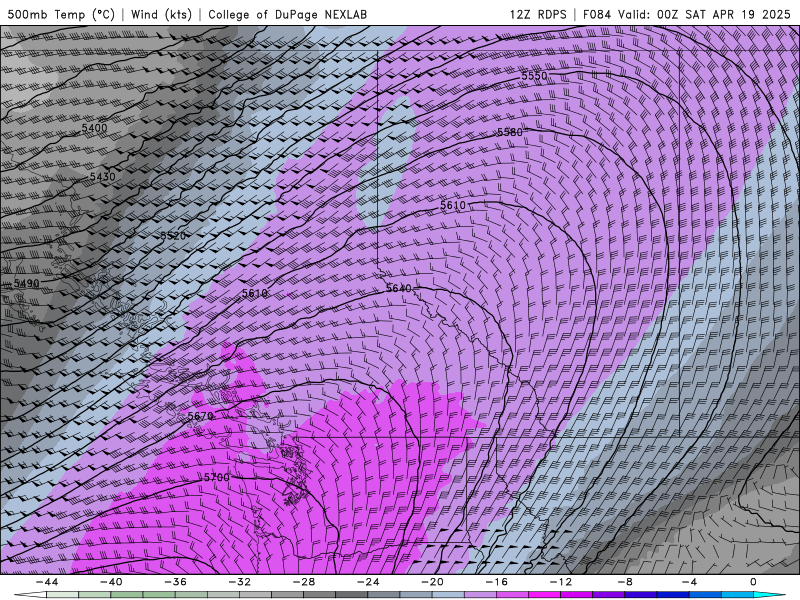
Task: Click the 5580 height contour label
Action: [510, 132]
